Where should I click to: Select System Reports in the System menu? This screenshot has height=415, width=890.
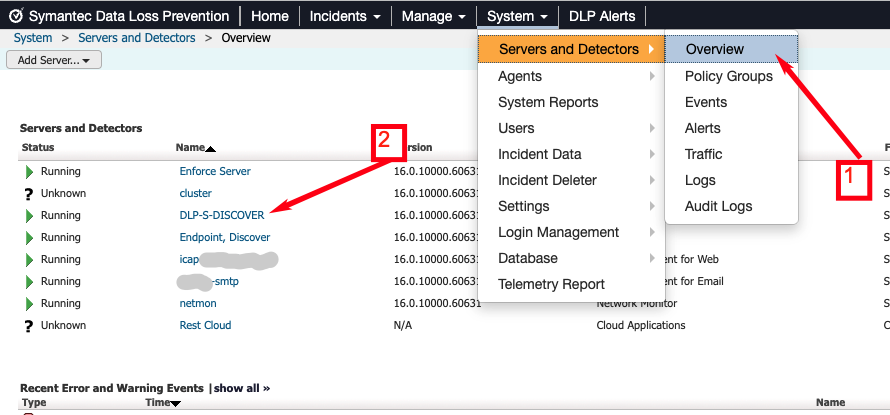548,102
